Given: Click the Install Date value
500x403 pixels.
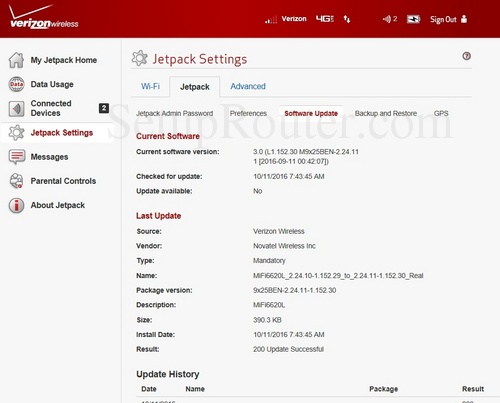Looking at the screenshot, I should click(x=289, y=335).
